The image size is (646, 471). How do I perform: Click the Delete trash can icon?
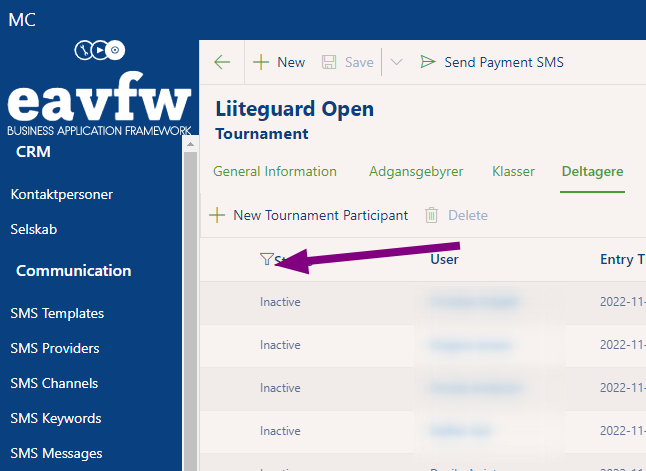[431, 215]
